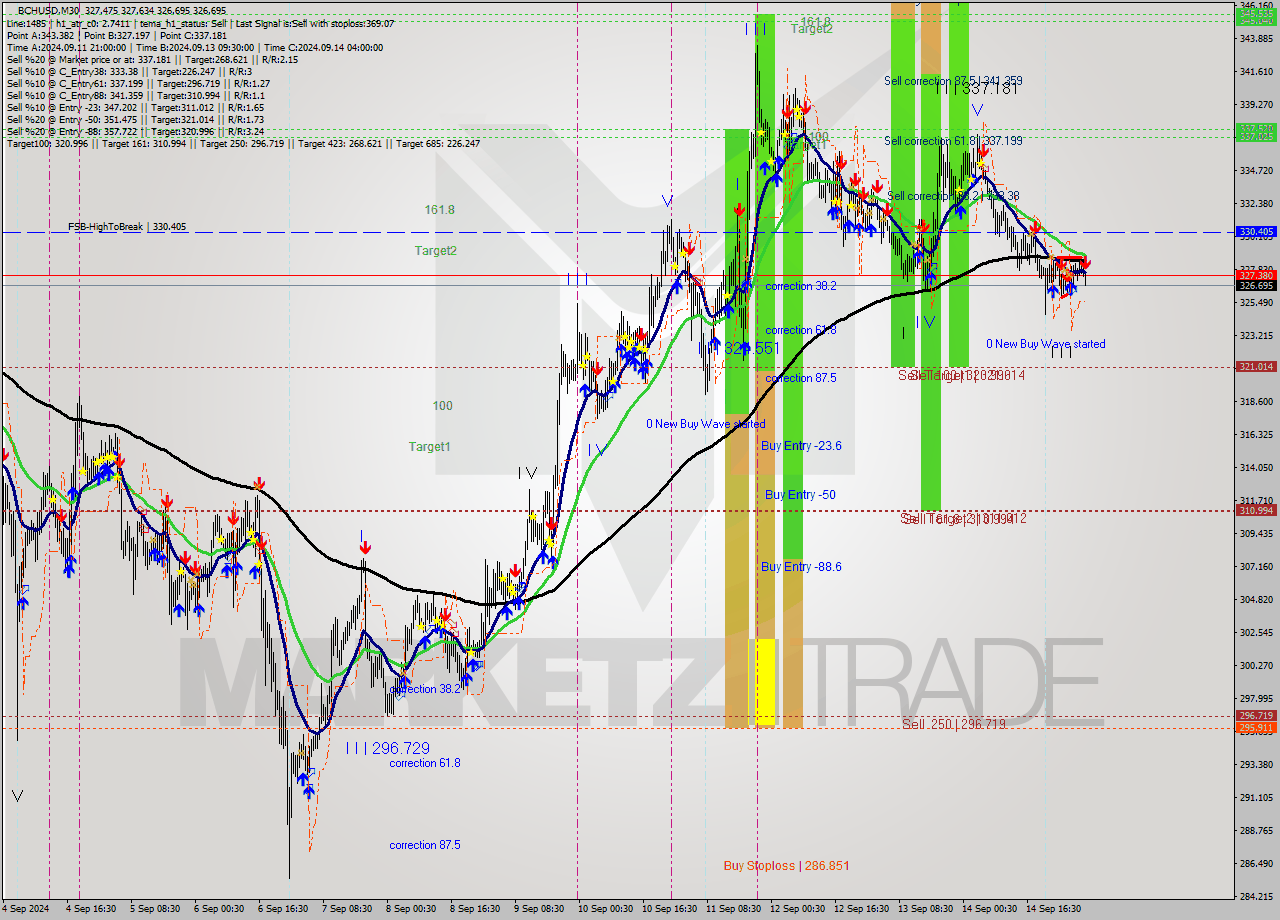Click the '8 Sep 16:30' time label
Image resolution: width=1280 pixels, height=920 pixels.
tap(475, 909)
